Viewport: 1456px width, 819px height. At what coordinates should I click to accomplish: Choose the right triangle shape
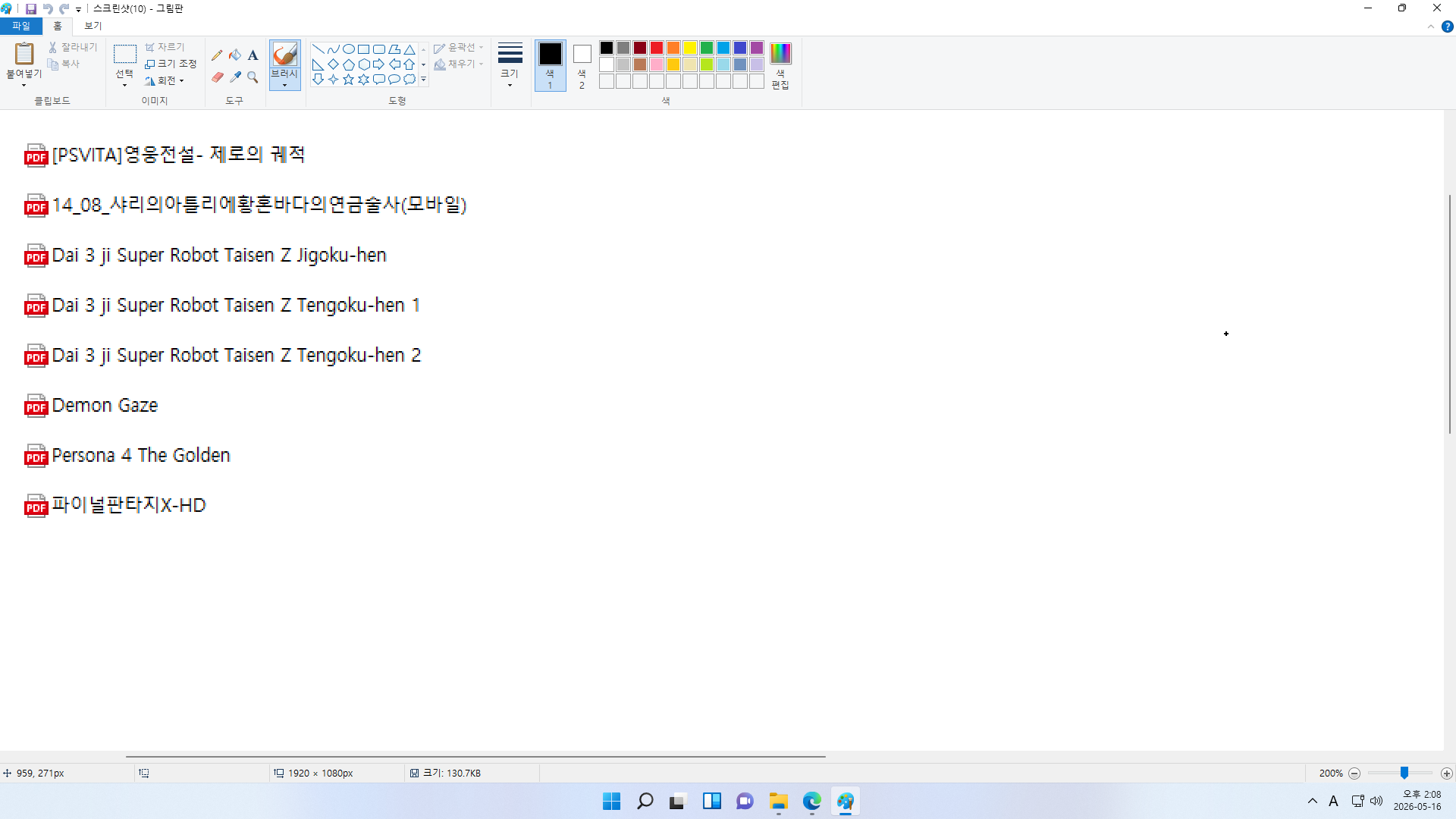point(318,64)
